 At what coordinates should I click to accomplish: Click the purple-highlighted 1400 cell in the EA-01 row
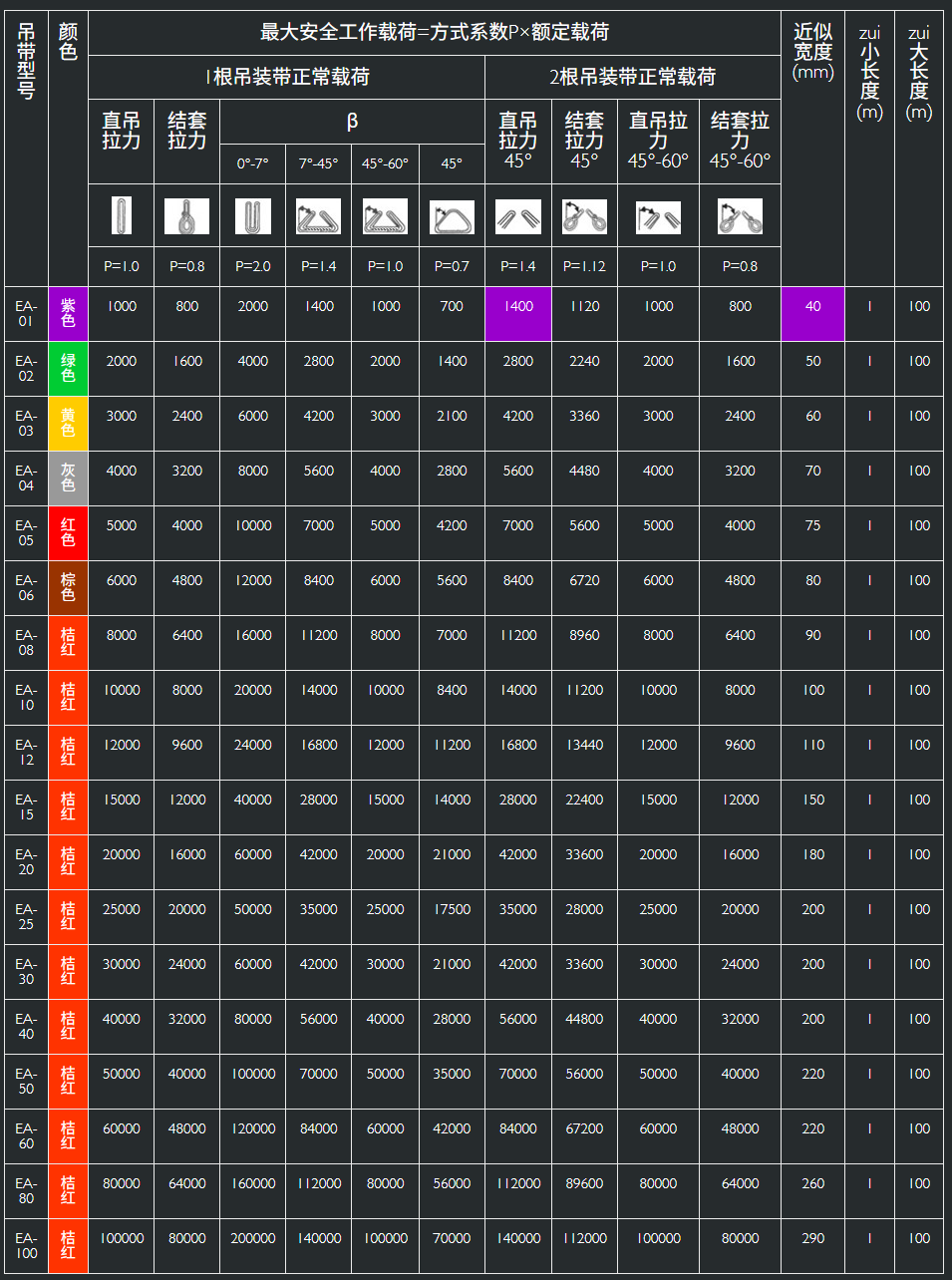(517, 313)
